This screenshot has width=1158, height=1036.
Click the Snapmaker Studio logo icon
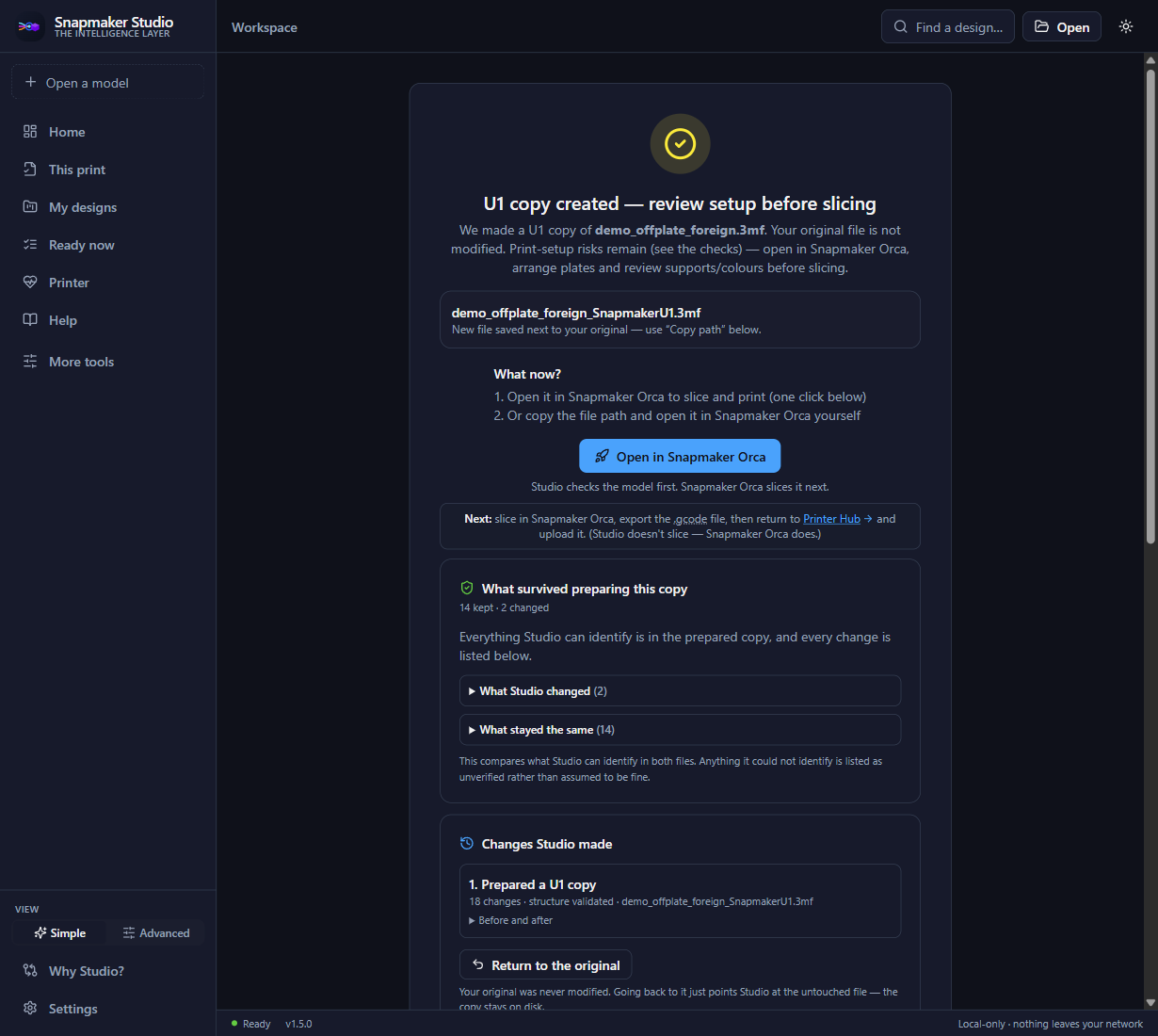[x=29, y=26]
